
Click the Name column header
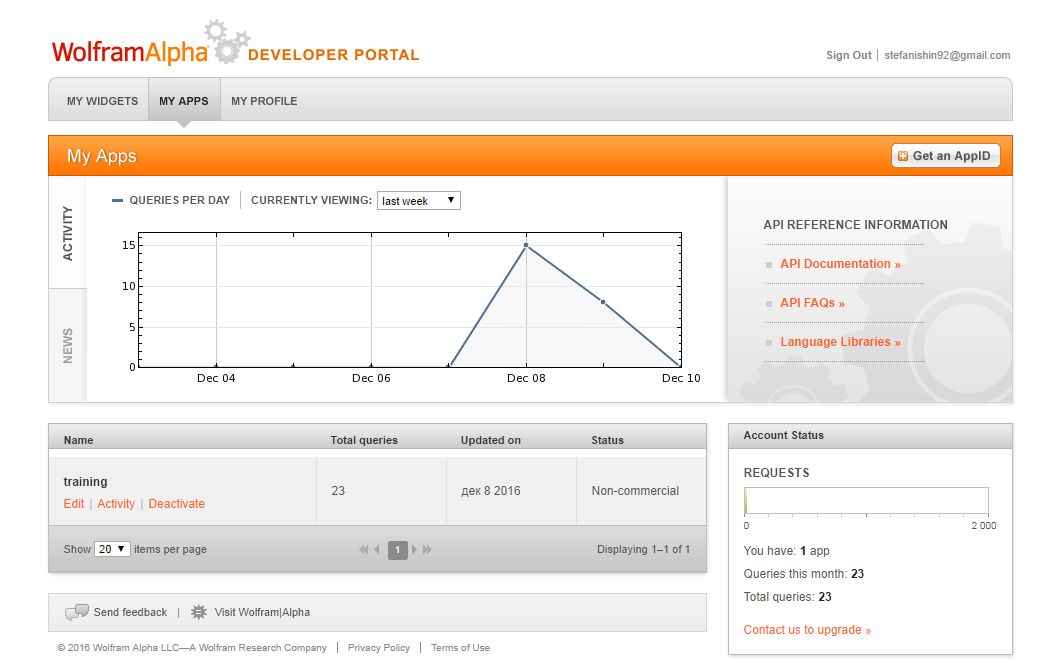tap(79, 440)
